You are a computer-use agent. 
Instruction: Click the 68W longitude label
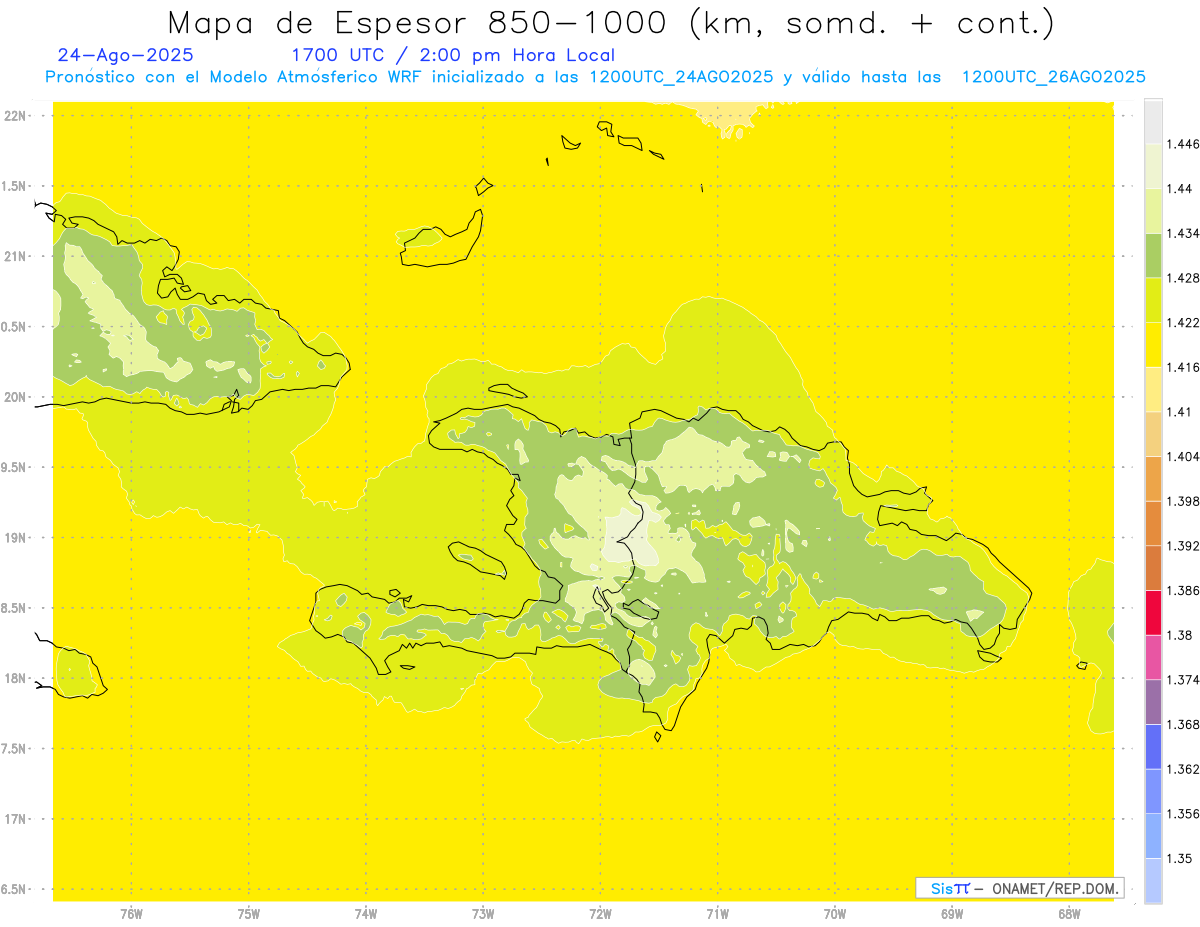pos(1069,913)
